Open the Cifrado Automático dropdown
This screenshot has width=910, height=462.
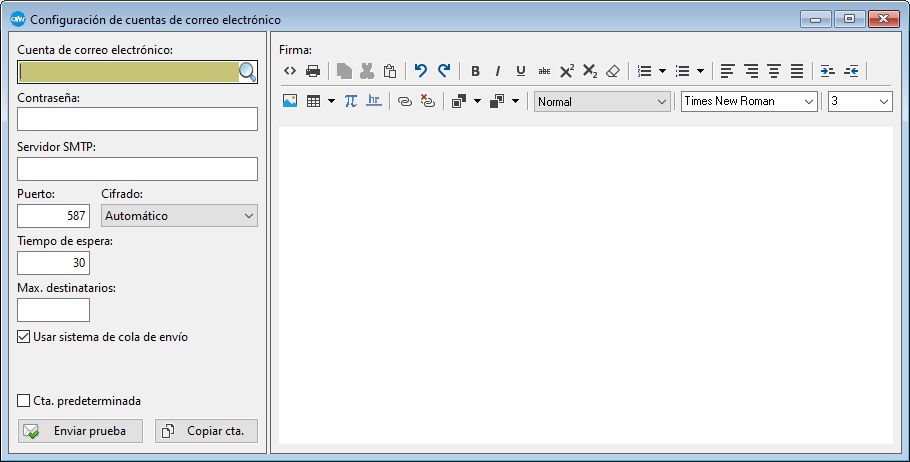(179, 215)
